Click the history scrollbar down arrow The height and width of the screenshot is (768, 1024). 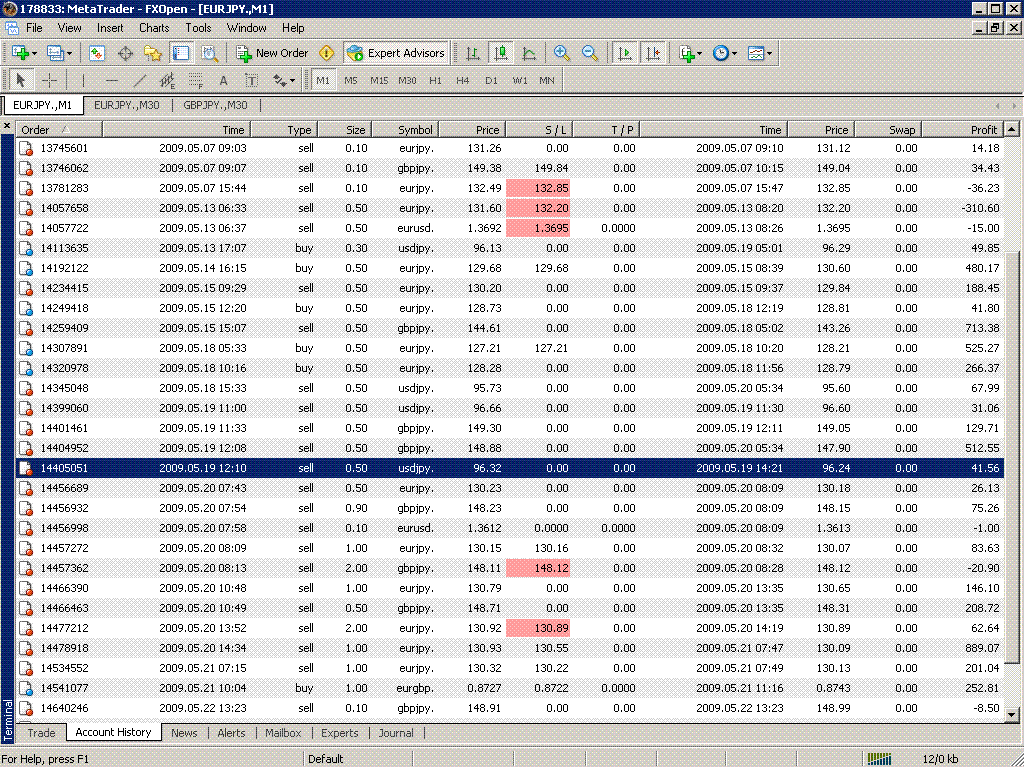[x=1012, y=714]
